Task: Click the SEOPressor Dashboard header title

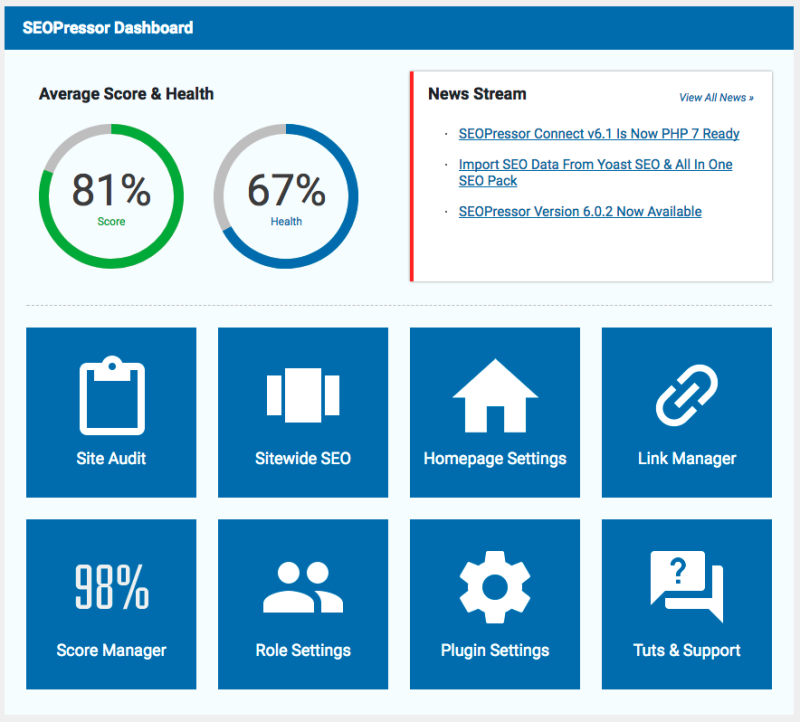Action: point(108,28)
